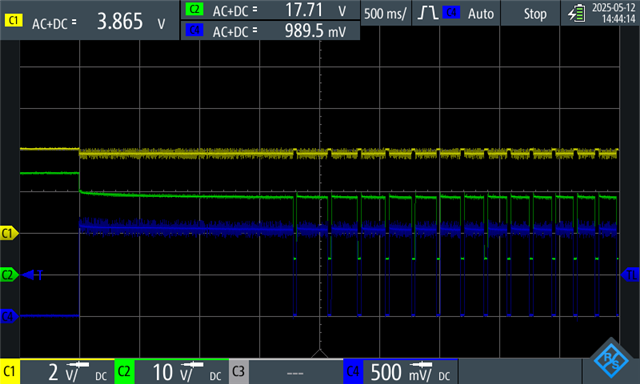Select the rising edge trigger slope icon

[x=428, y=13]
